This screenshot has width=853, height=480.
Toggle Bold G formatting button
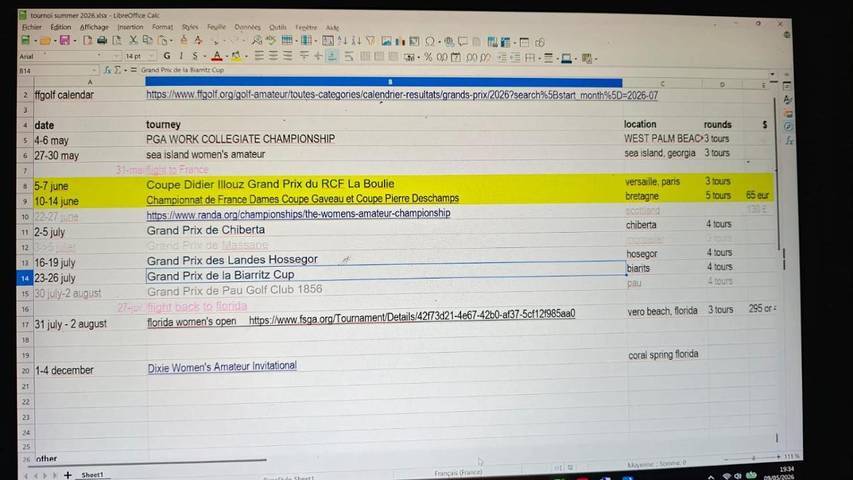[167, 56]
